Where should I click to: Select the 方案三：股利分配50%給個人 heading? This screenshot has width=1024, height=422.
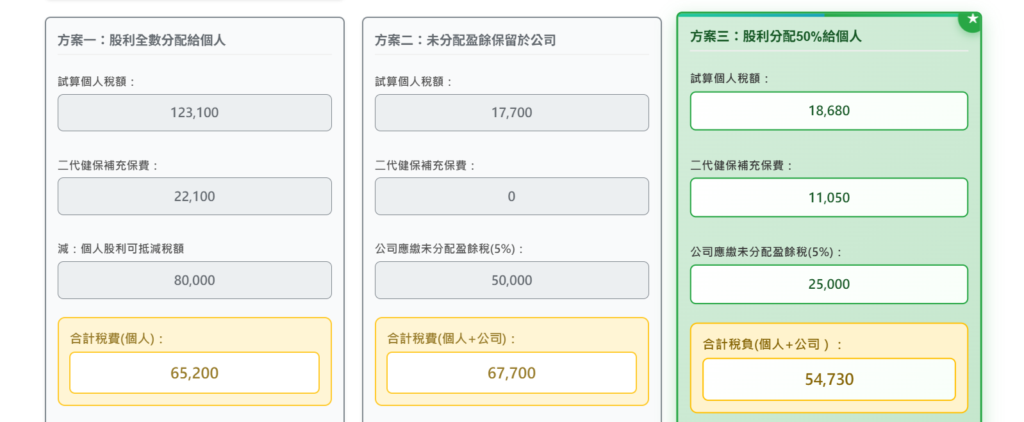pyautogui.click(x=776, y=36)
